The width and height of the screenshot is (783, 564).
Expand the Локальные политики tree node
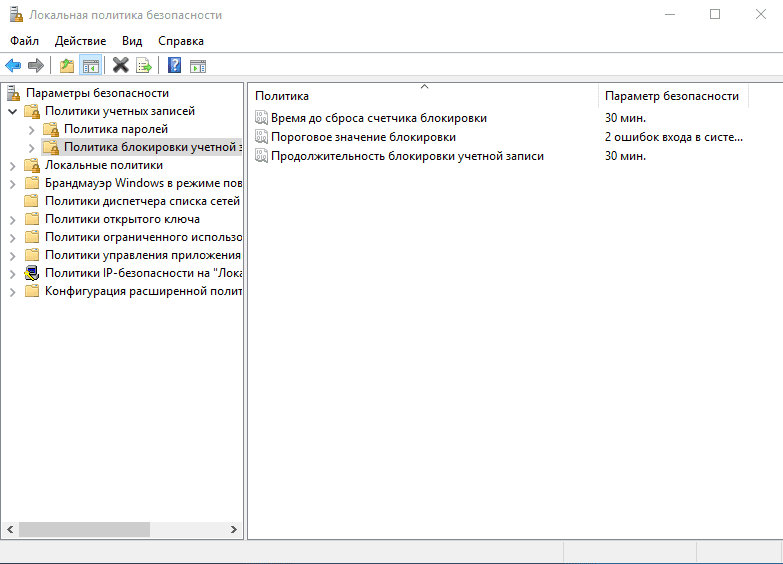[13, 165]
